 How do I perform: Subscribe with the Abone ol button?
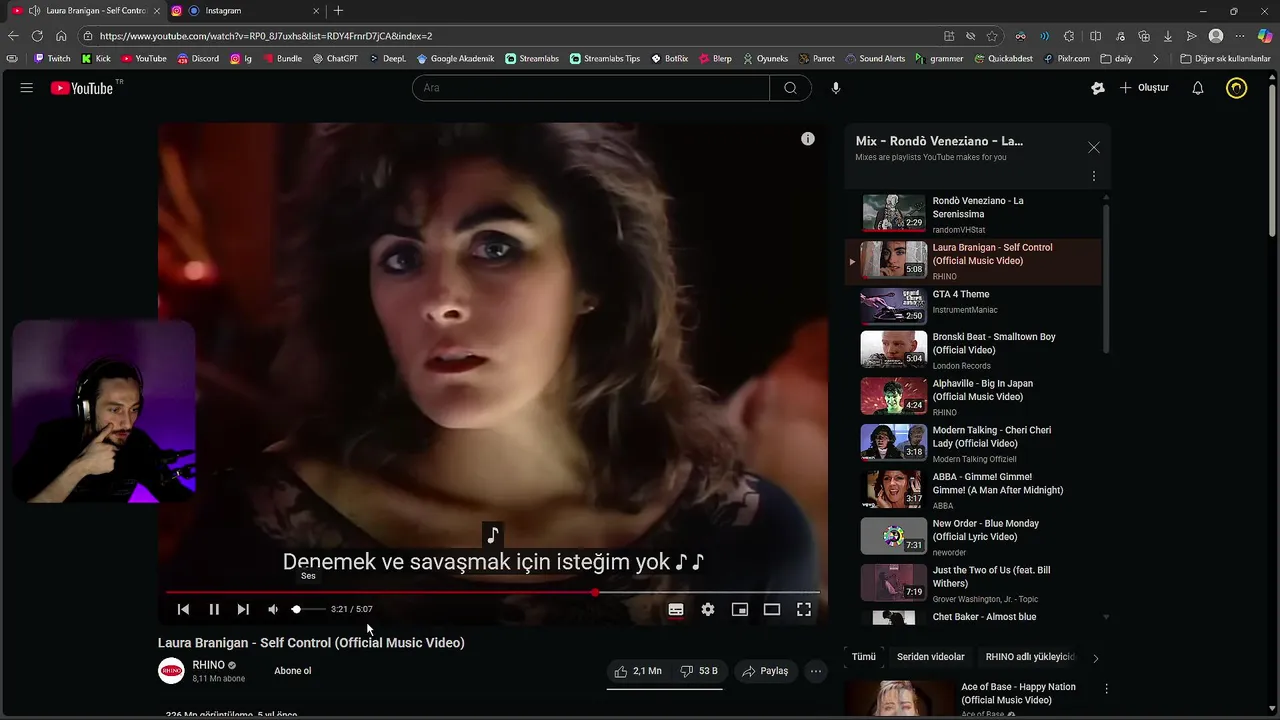click(x=293, y=671)
